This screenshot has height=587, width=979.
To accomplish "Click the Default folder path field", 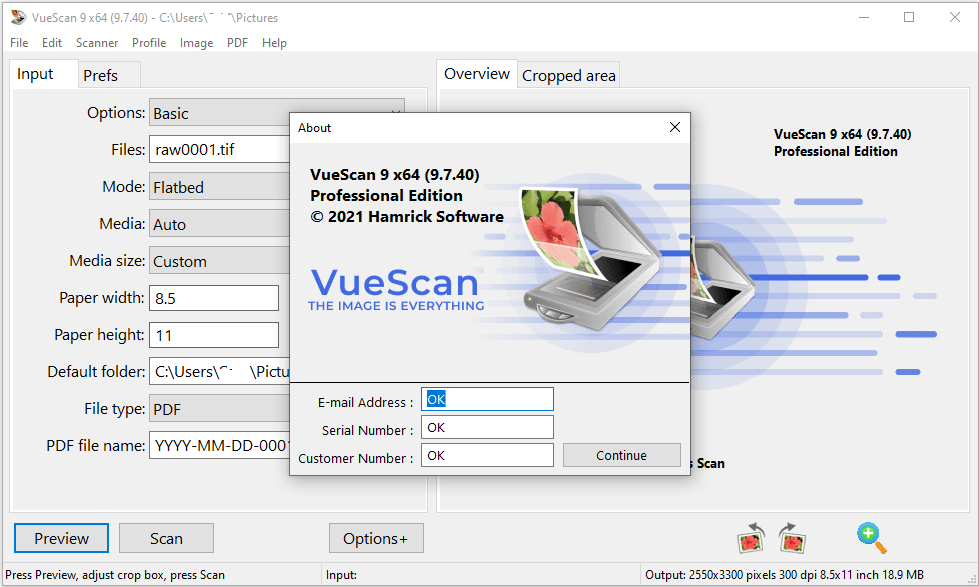I will (219, 372).
